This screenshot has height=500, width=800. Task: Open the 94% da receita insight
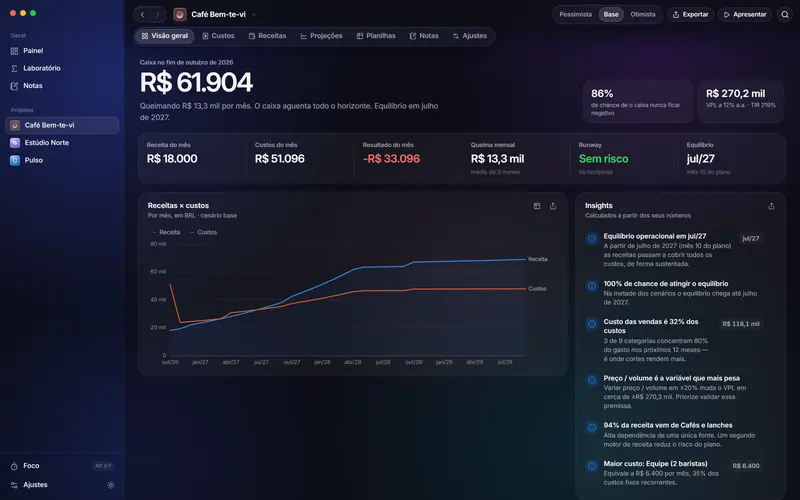tap(673, 434)
